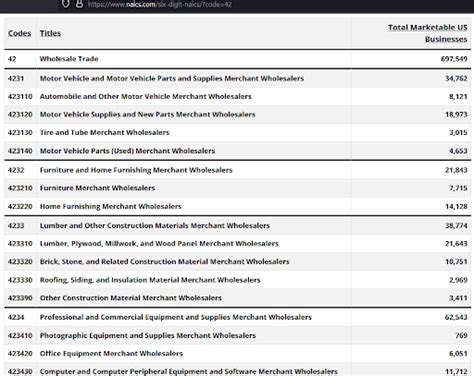474x376 pixels.
Task: Open code 423140 link
Action: (20, 151)
